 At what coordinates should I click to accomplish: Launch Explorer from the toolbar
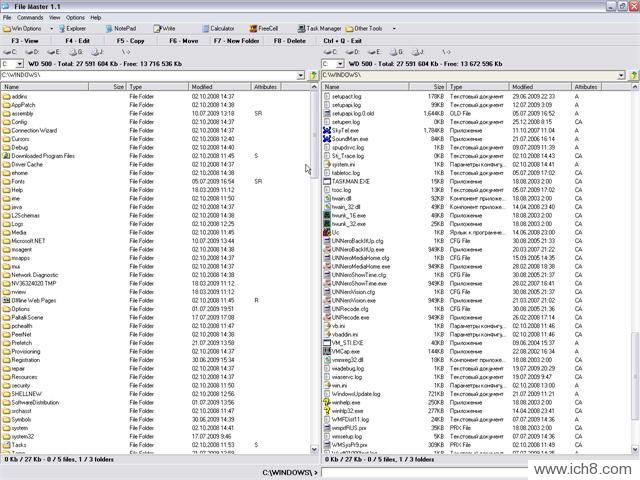[72, 29]
